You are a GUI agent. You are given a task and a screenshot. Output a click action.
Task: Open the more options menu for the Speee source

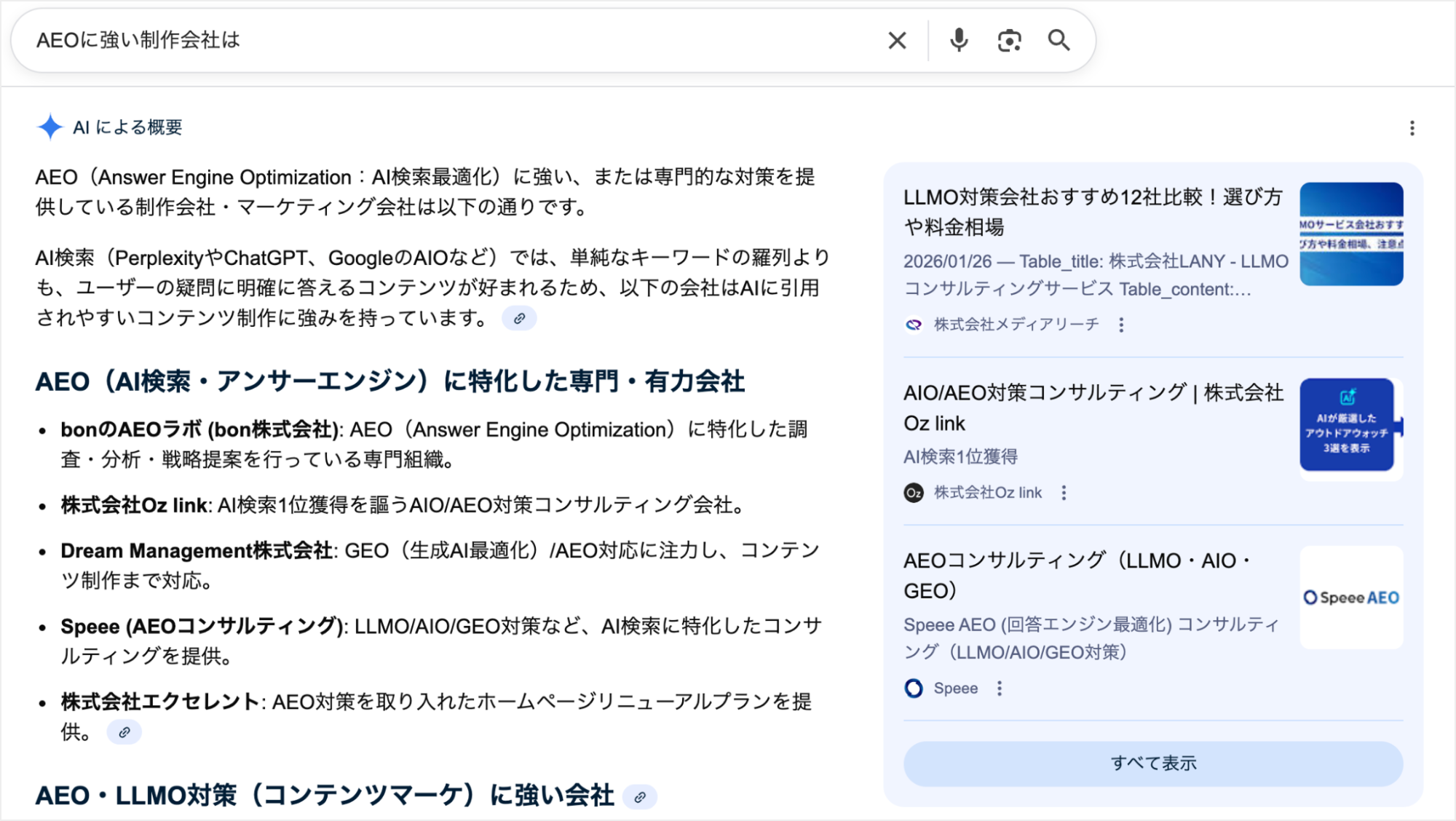pyautogui.click(x=1000, y=689)
